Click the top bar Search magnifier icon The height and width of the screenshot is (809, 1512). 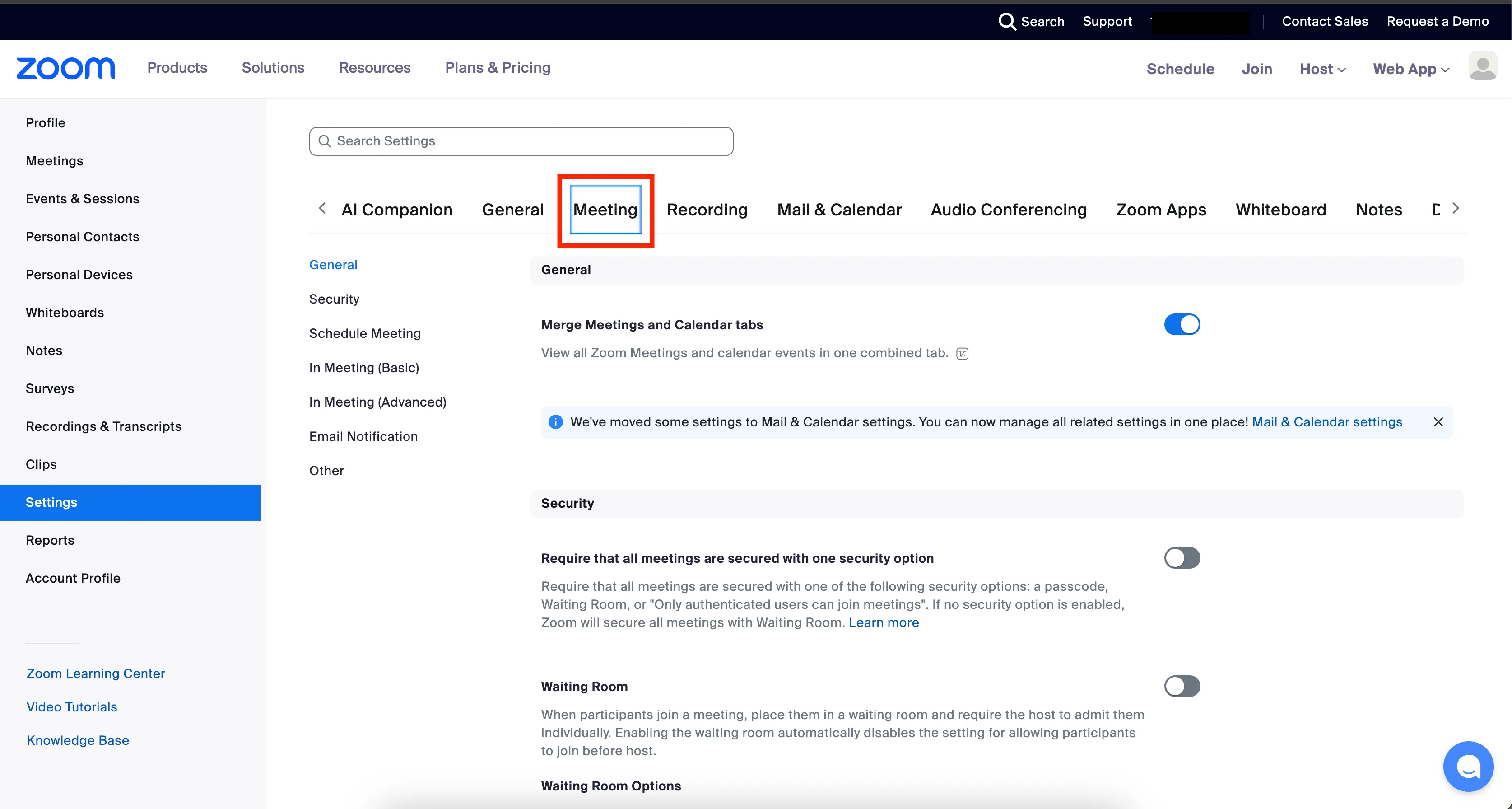coord(1007,22)
